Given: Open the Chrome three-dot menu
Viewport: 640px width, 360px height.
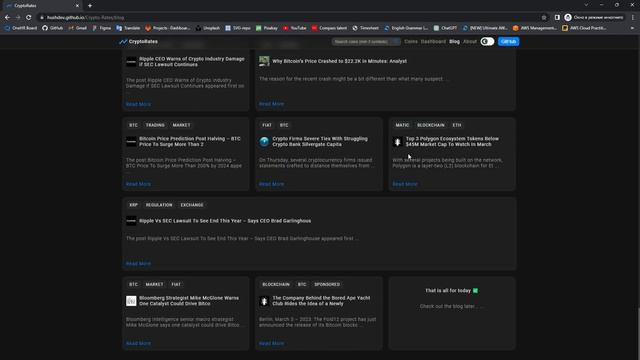Looking at the screenshot, I should coord(633,18).
